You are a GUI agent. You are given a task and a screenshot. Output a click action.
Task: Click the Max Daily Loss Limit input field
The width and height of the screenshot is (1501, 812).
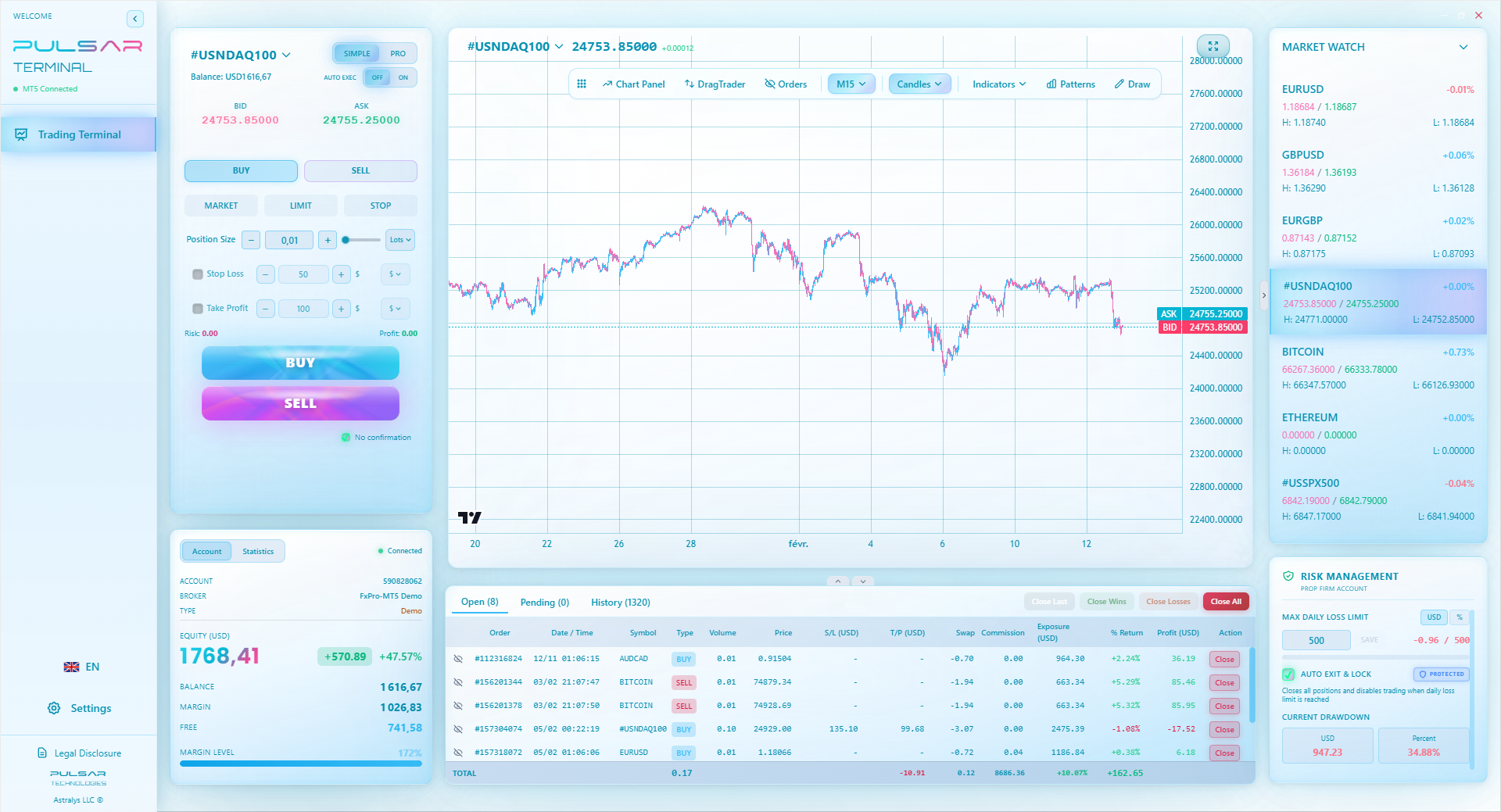[1316, 639]
